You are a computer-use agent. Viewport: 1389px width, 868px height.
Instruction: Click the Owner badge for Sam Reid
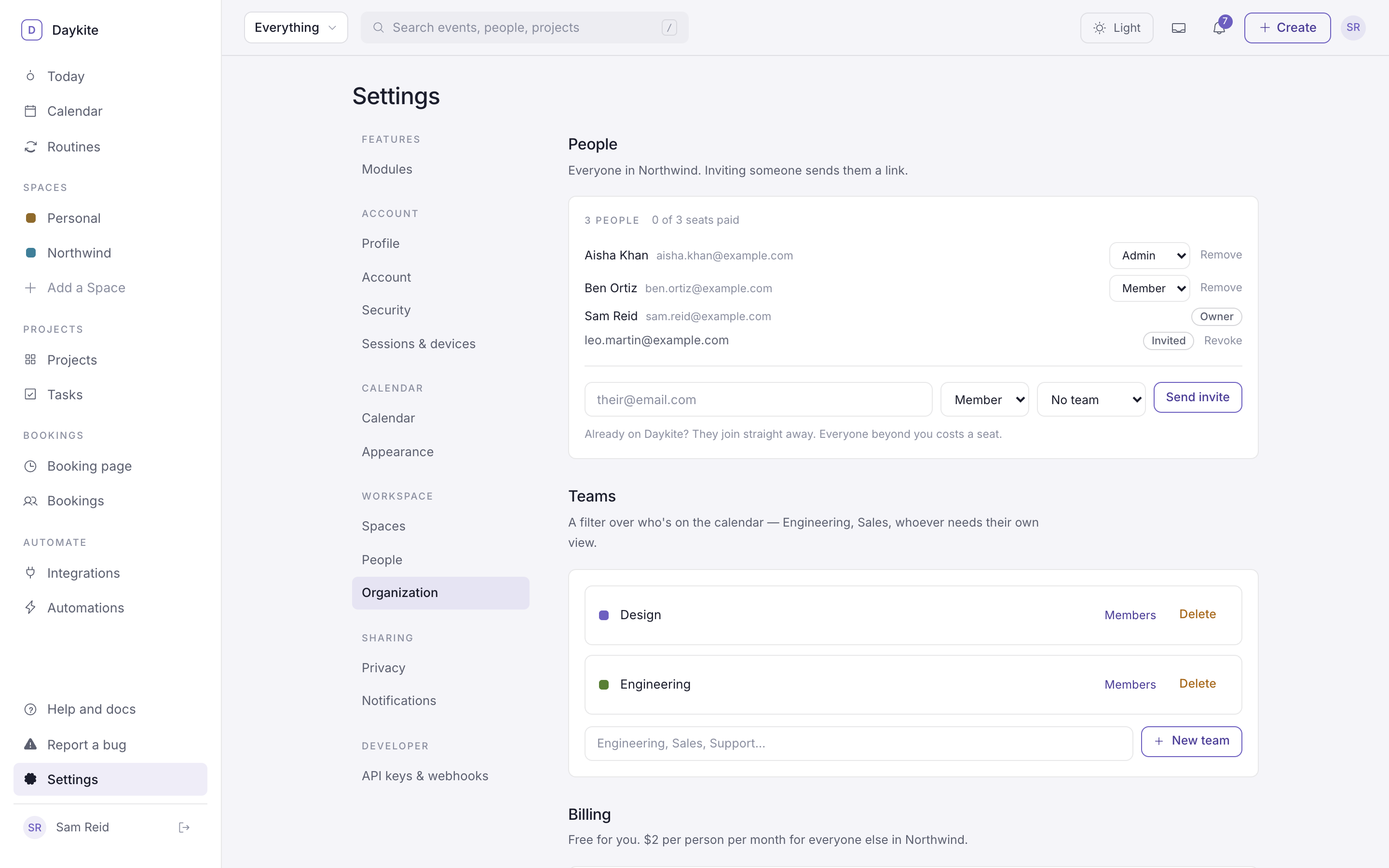(x=1216, y=316)
